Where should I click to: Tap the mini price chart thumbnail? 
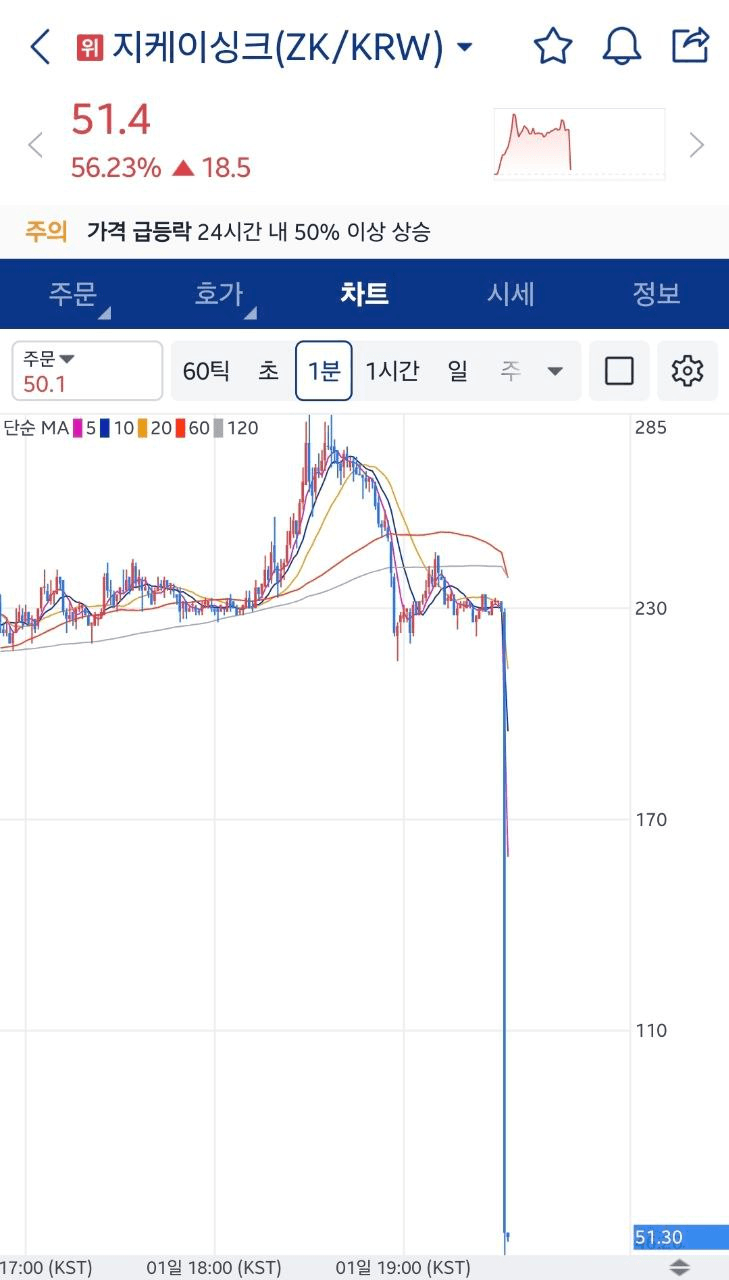click(x=579, y=144)
